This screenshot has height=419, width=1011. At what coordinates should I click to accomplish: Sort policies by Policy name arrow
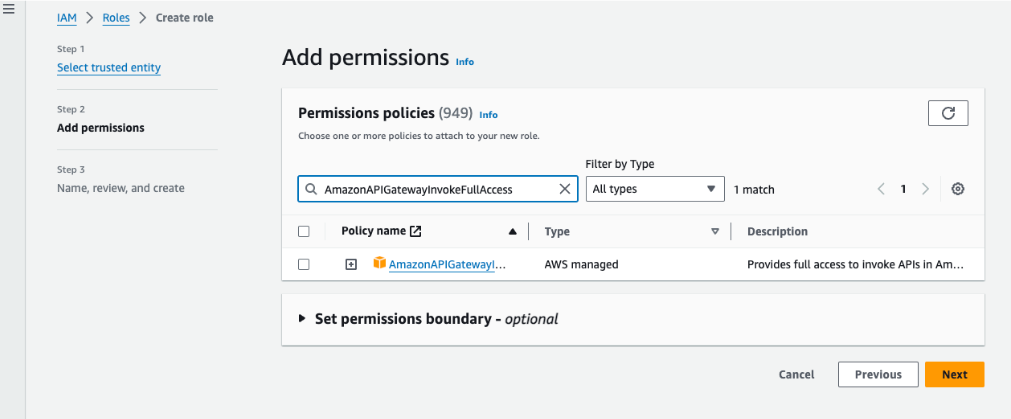pyautogui.click(x=513, y=231)
